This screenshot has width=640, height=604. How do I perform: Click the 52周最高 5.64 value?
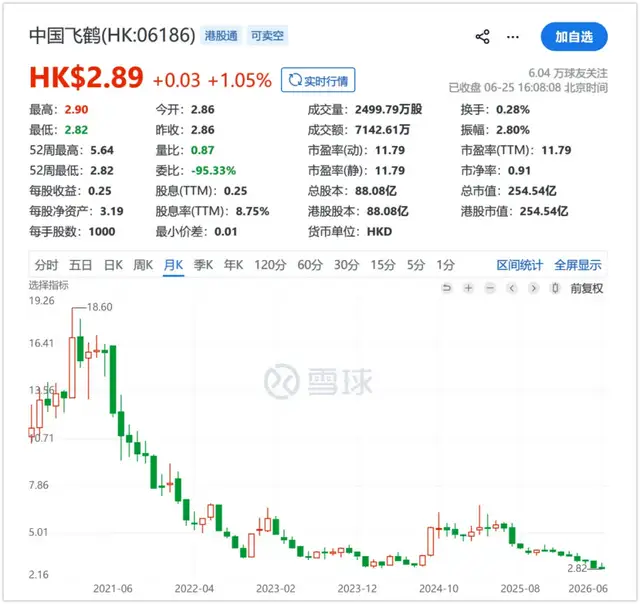point(102,150)
